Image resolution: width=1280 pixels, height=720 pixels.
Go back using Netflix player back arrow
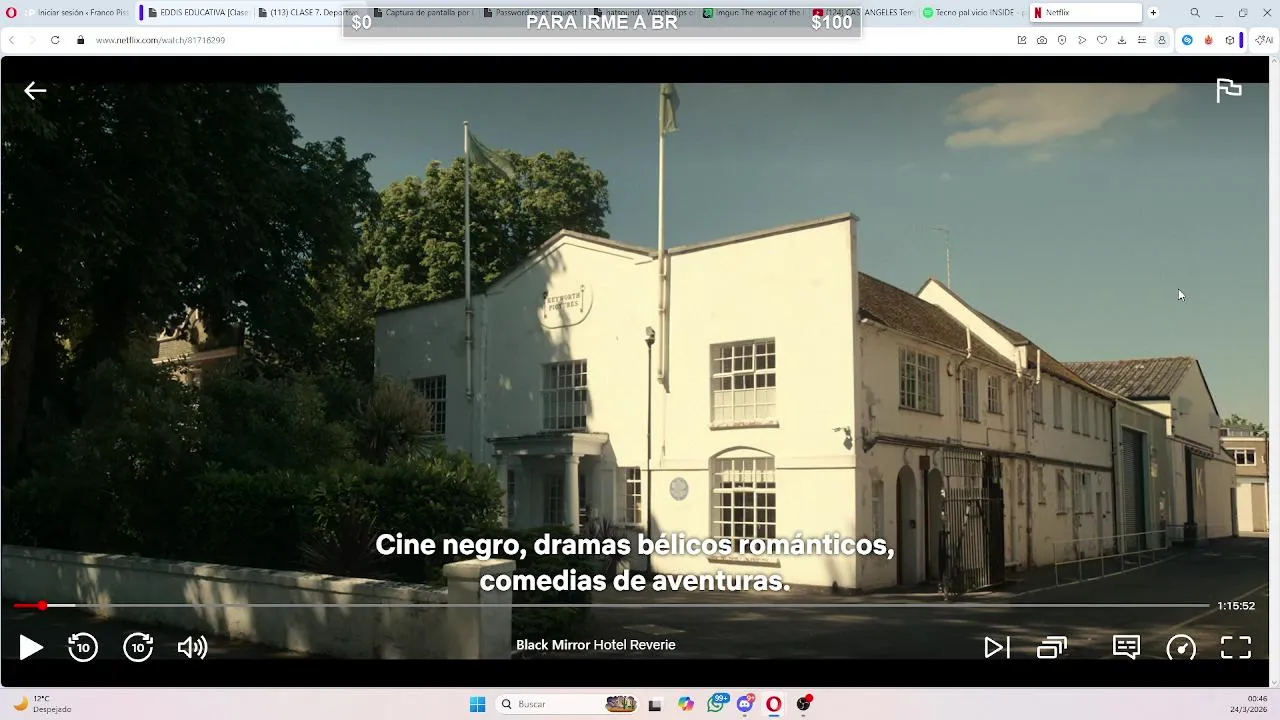coord(35,91)
